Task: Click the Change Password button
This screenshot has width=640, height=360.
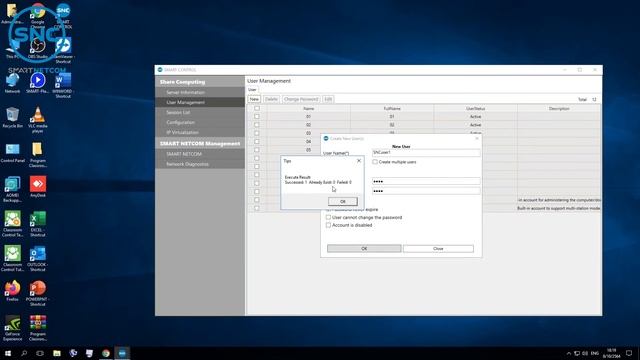Action: click(x=301, y=99)
